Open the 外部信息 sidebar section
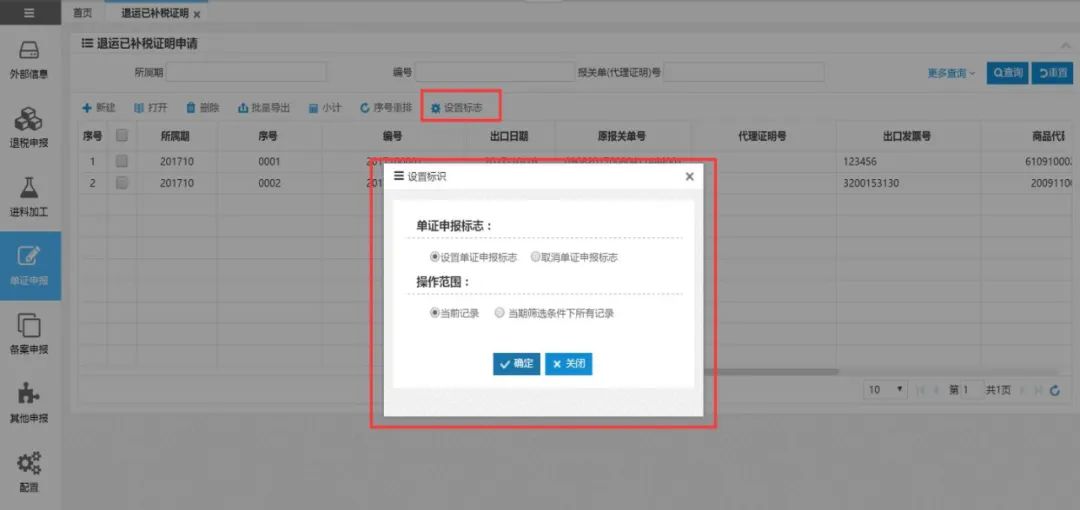 click(29, 61)
